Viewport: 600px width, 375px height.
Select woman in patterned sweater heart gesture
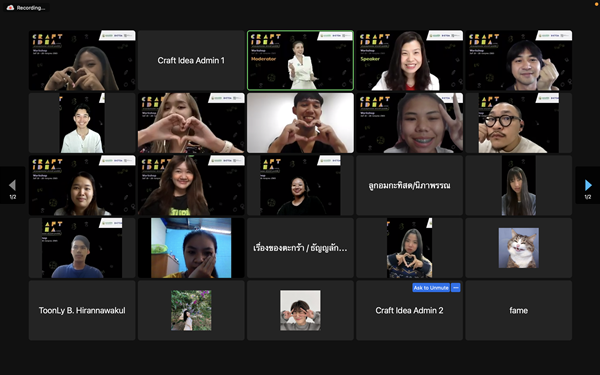409,248
